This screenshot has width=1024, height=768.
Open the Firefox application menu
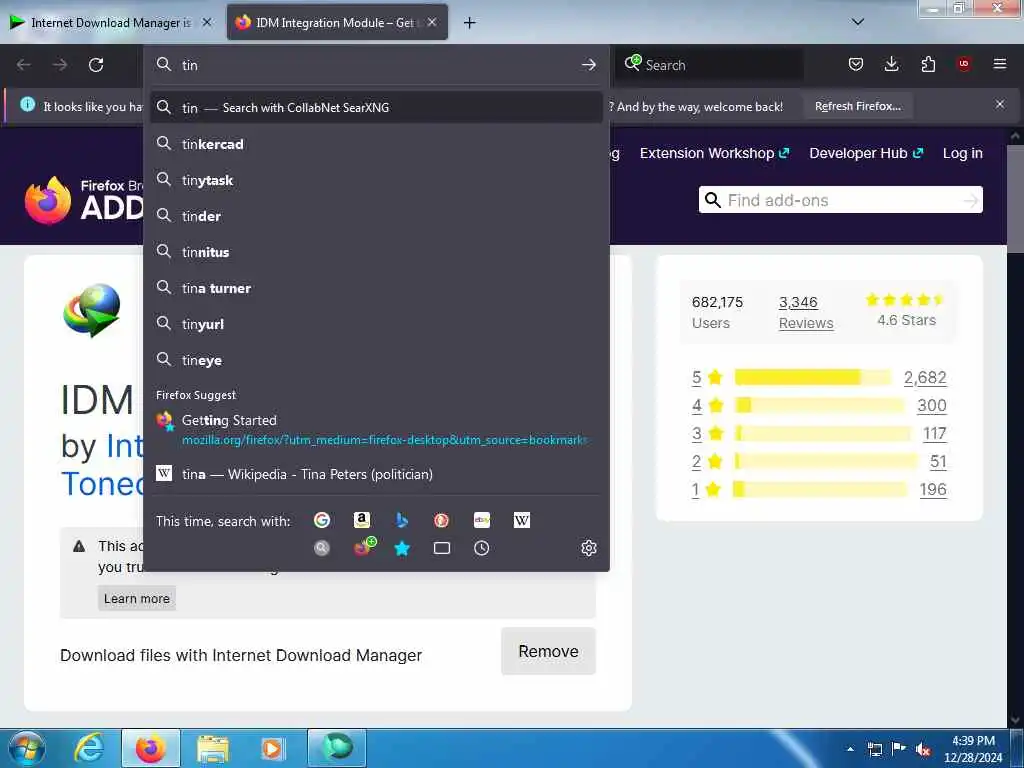coord(1000,64)
